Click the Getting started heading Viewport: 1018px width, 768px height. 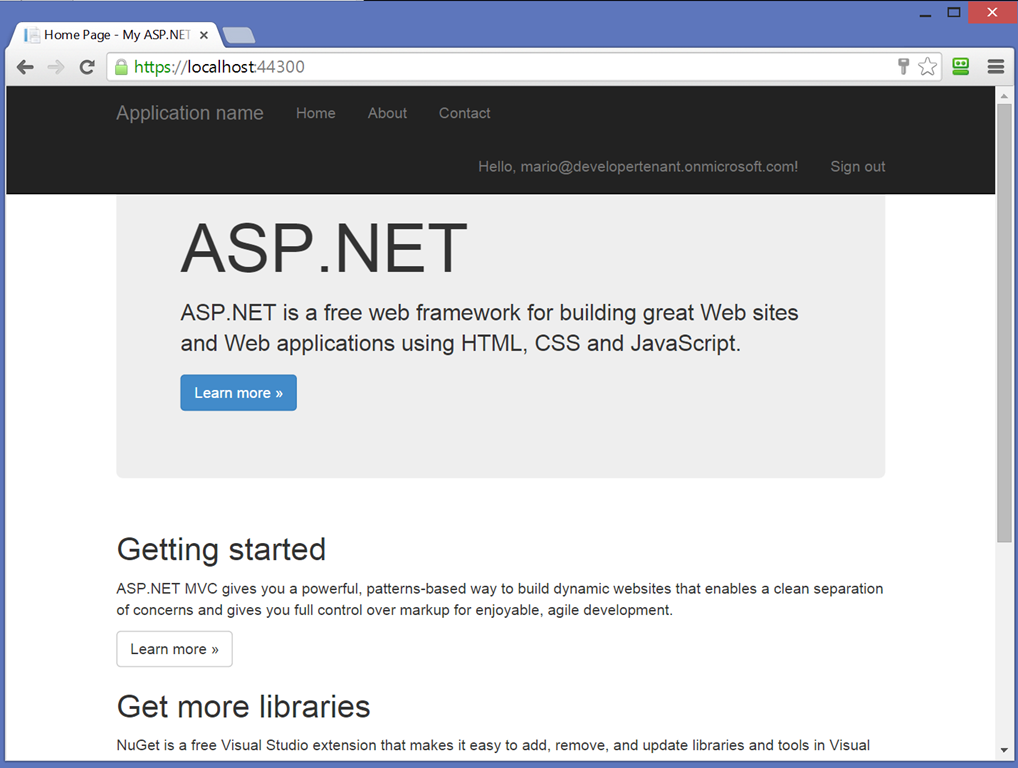coord(221,550)
